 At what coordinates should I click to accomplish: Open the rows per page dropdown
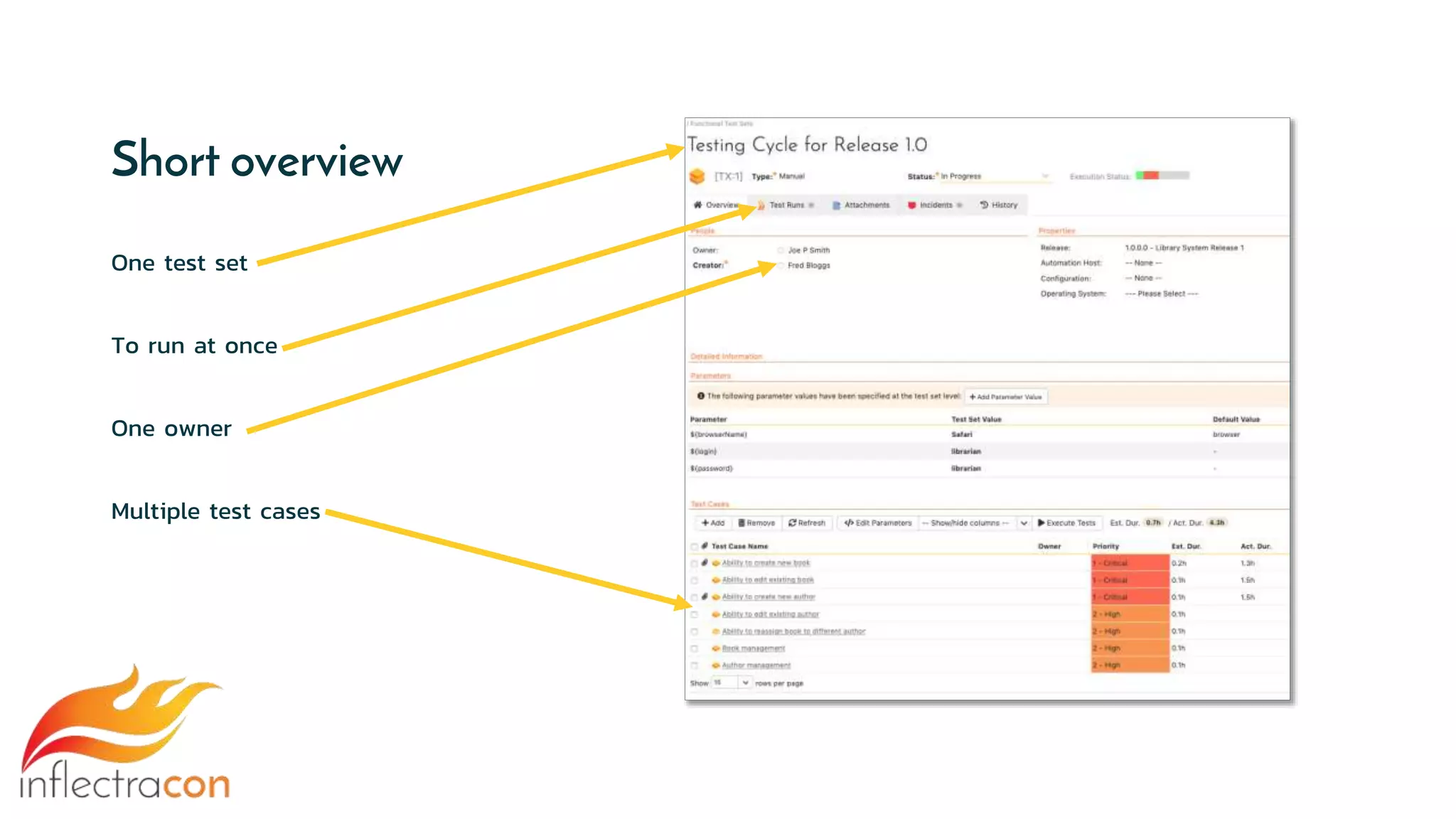click(x=732, y=682)
